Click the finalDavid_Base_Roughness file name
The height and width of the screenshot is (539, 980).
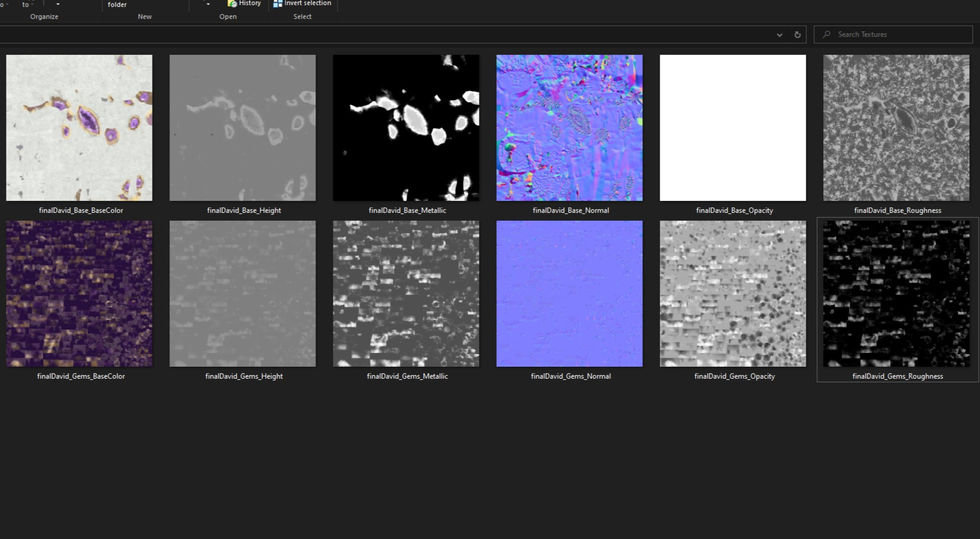pos(898,211)
